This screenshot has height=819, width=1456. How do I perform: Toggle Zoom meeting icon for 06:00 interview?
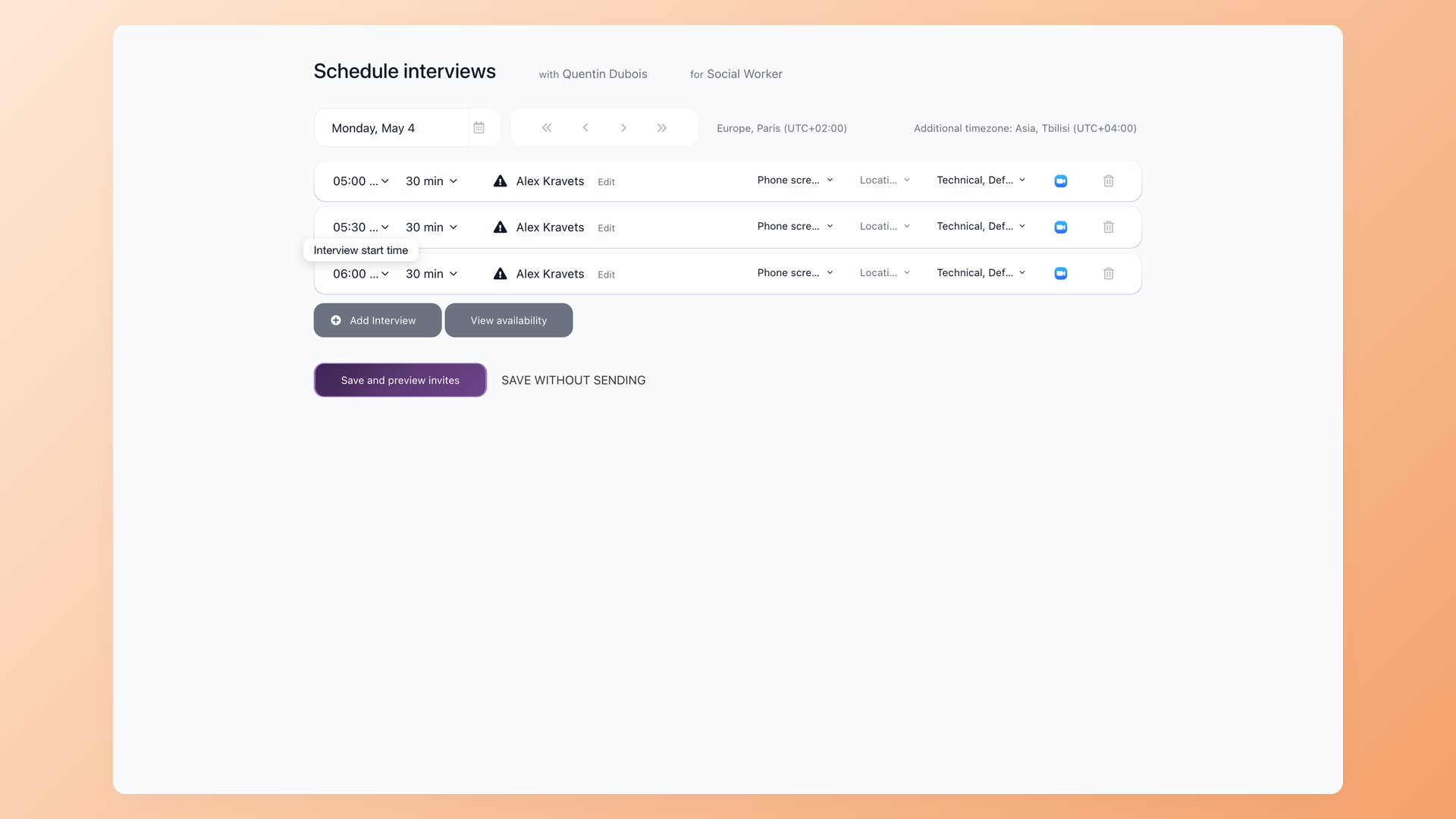pos(1061,273)
